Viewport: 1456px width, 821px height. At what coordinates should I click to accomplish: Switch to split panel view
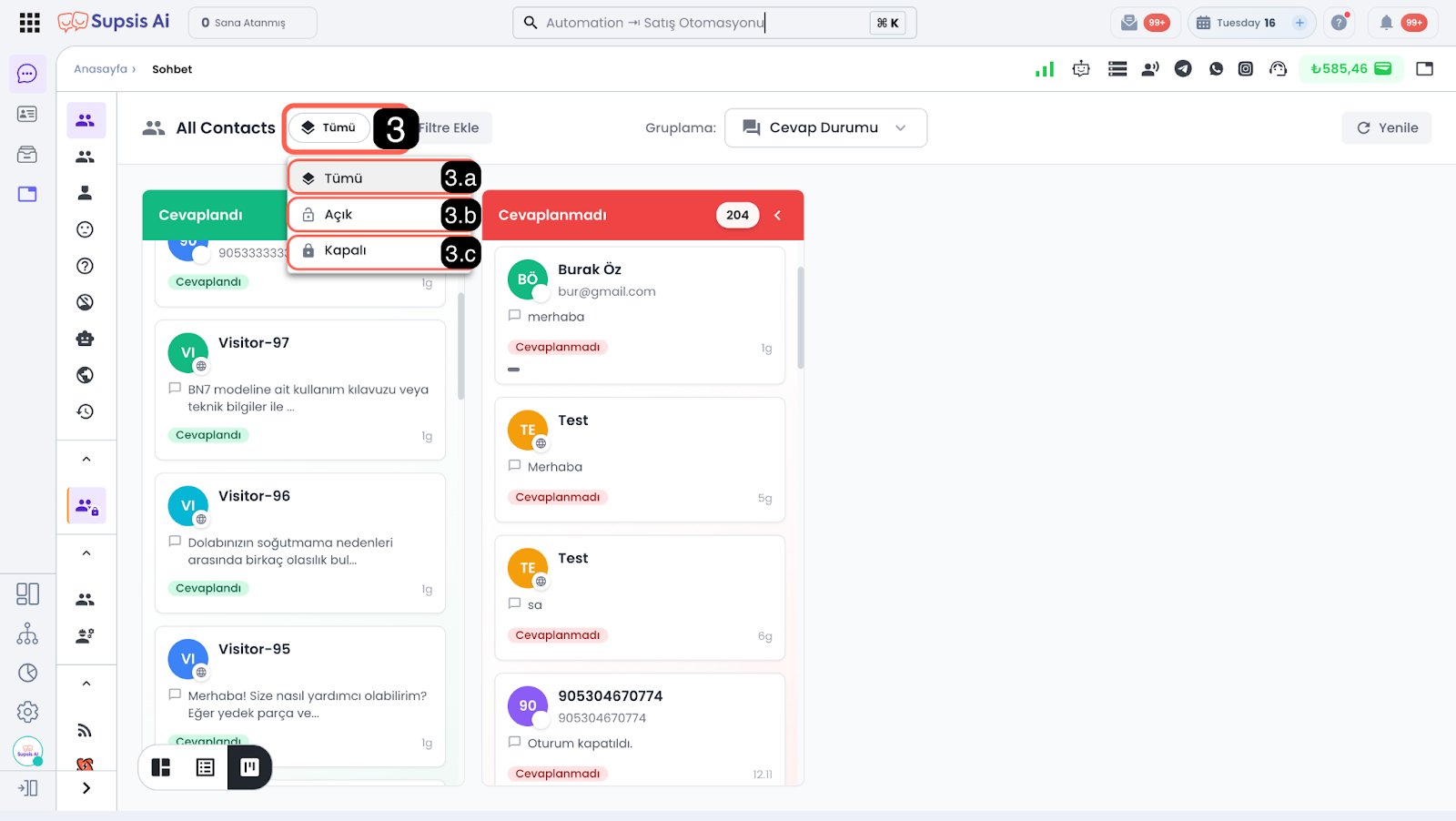tap(162, 767)
